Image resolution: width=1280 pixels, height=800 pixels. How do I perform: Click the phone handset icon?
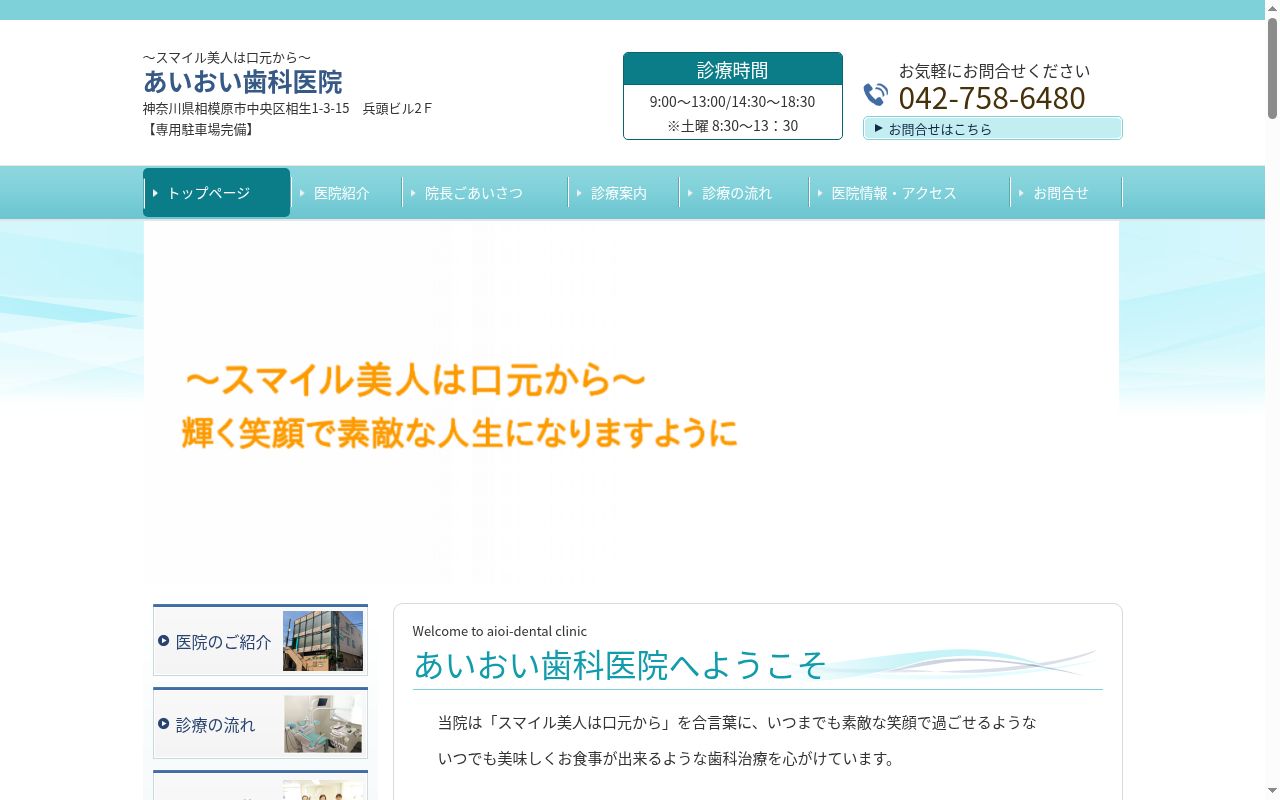point(875,95)
